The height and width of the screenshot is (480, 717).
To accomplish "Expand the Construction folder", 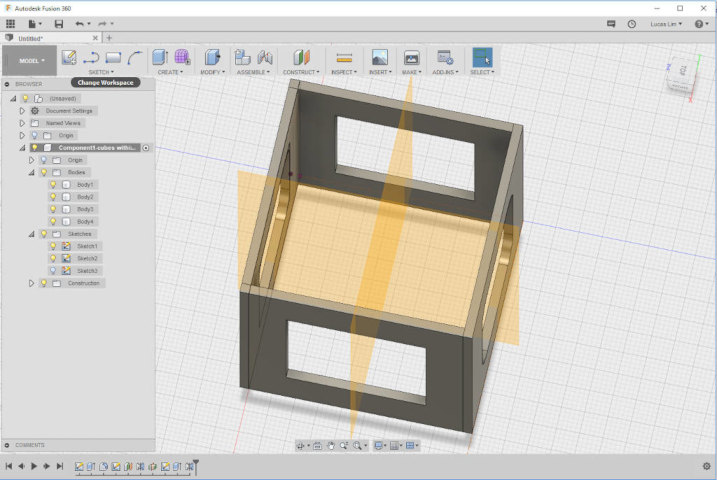I will pyautogui.click(x=31, y=283).
